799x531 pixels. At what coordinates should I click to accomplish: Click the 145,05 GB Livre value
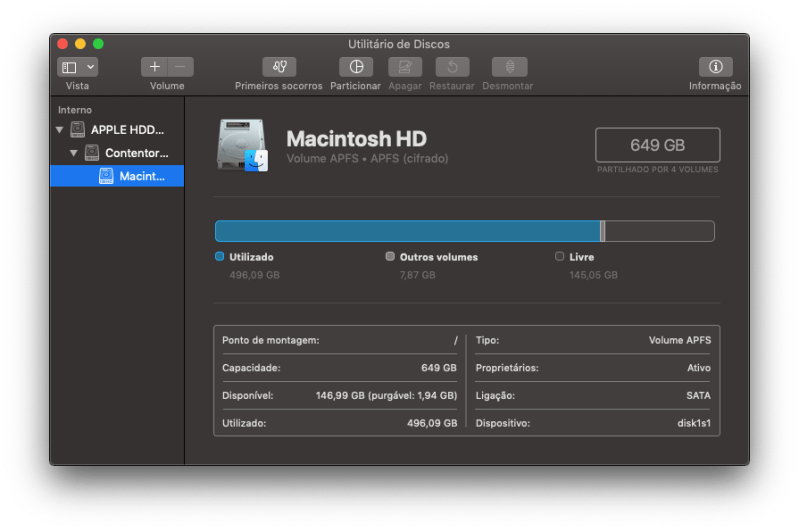point(593,275)
